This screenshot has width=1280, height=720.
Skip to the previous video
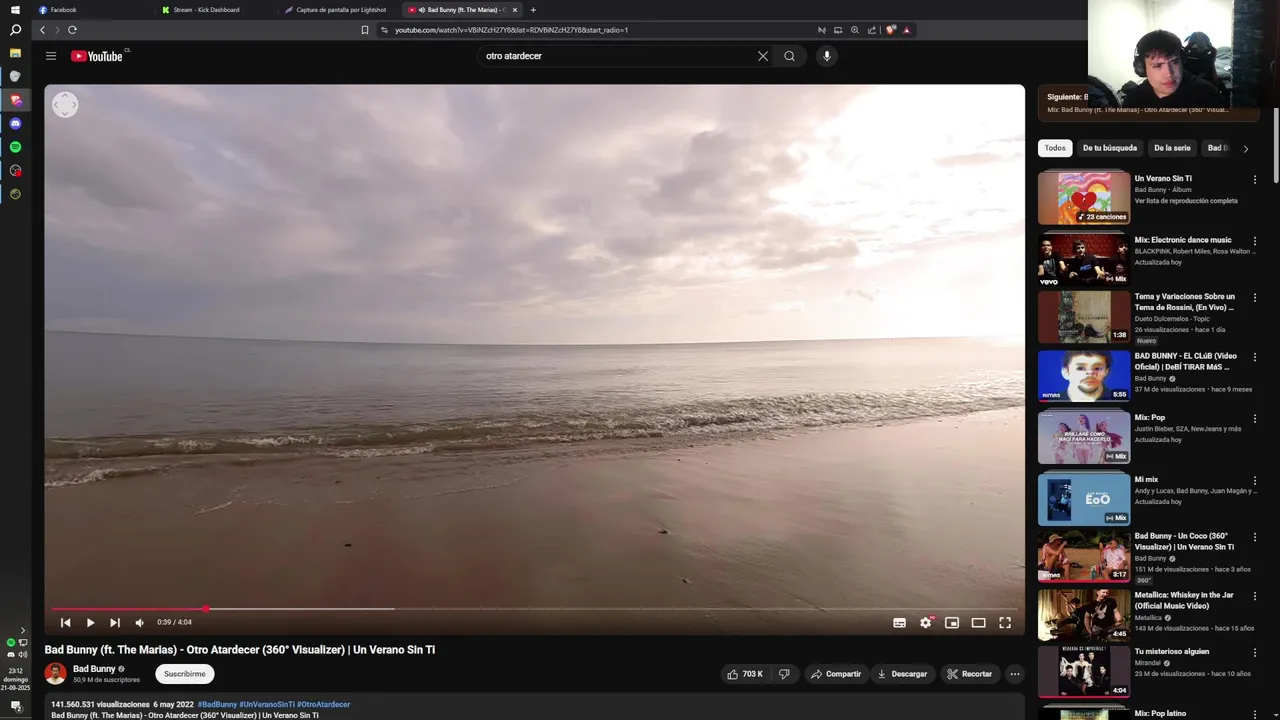point(66,622)
